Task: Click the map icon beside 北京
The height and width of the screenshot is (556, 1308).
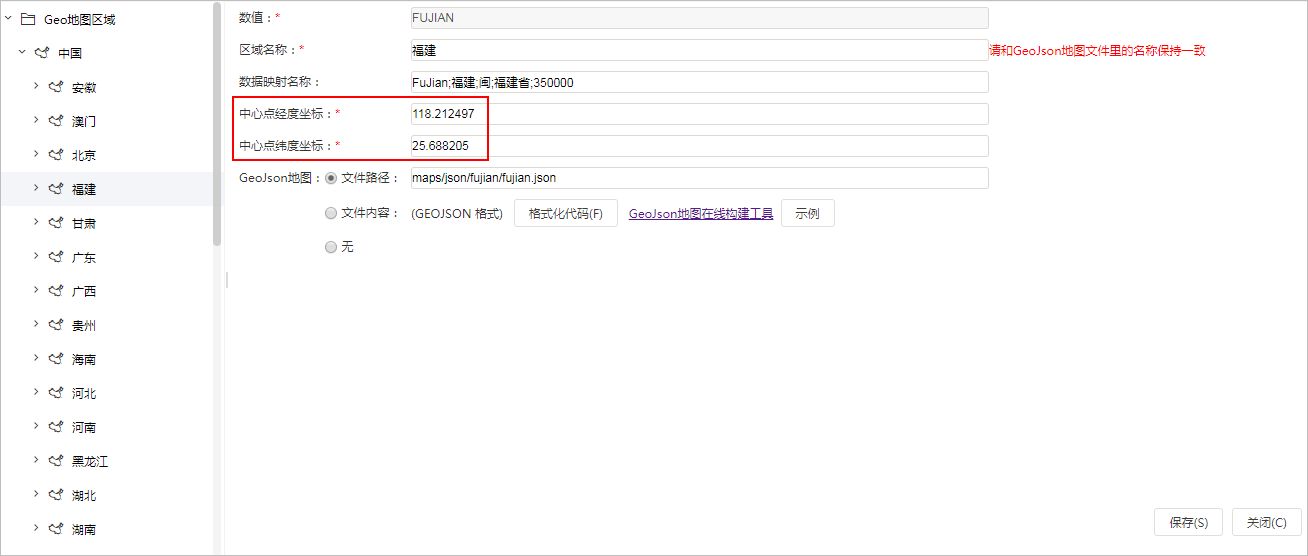Action: click(x=56, y=155)
